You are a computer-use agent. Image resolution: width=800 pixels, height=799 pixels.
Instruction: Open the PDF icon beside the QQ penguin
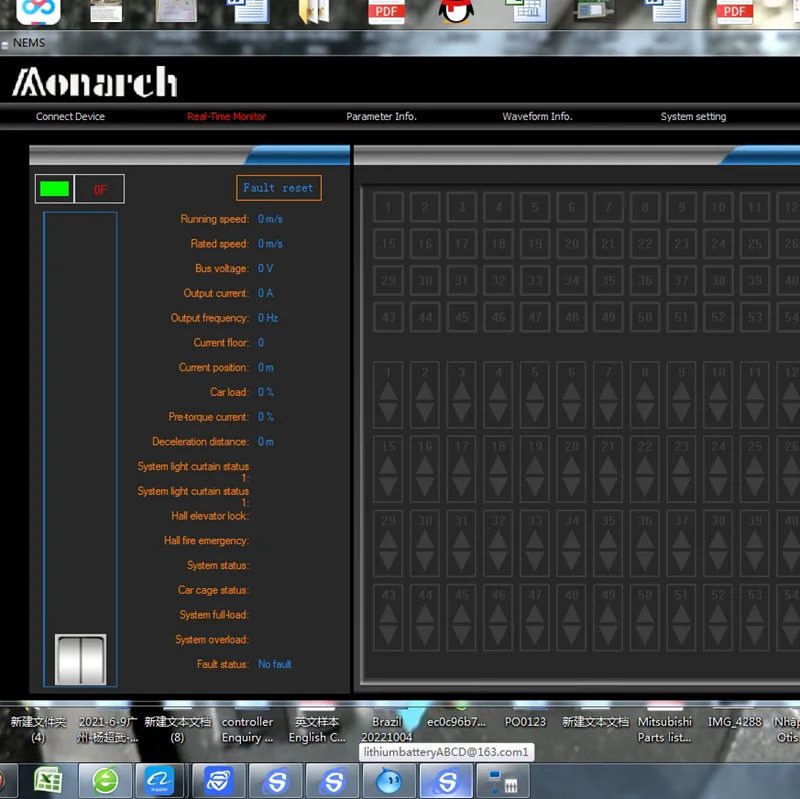pos(386,11)
